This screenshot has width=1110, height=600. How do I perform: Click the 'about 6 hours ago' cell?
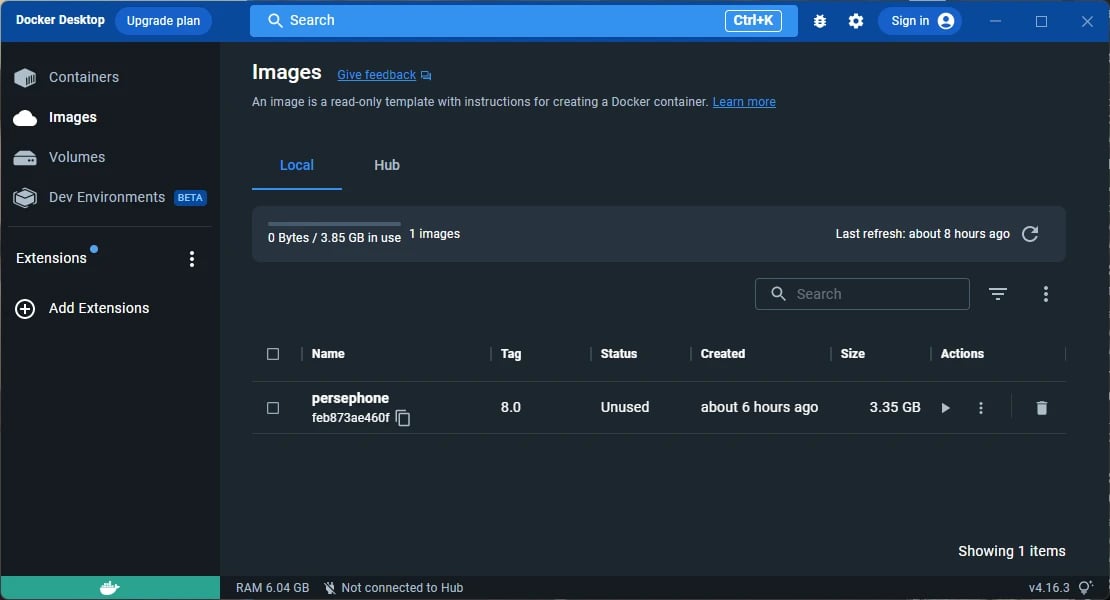point(759,408)
